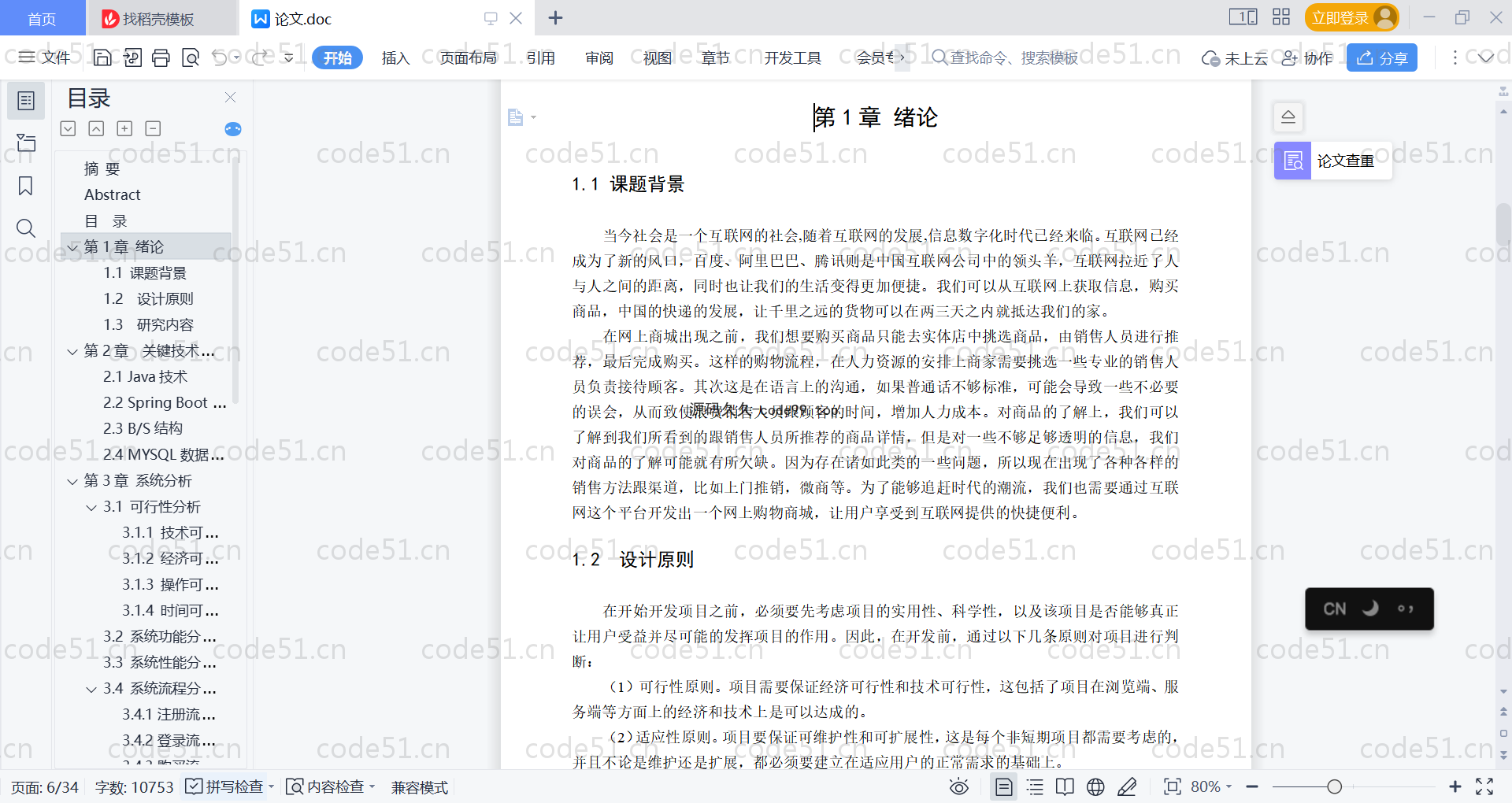Open a new tab with plus

click(555, 18)
